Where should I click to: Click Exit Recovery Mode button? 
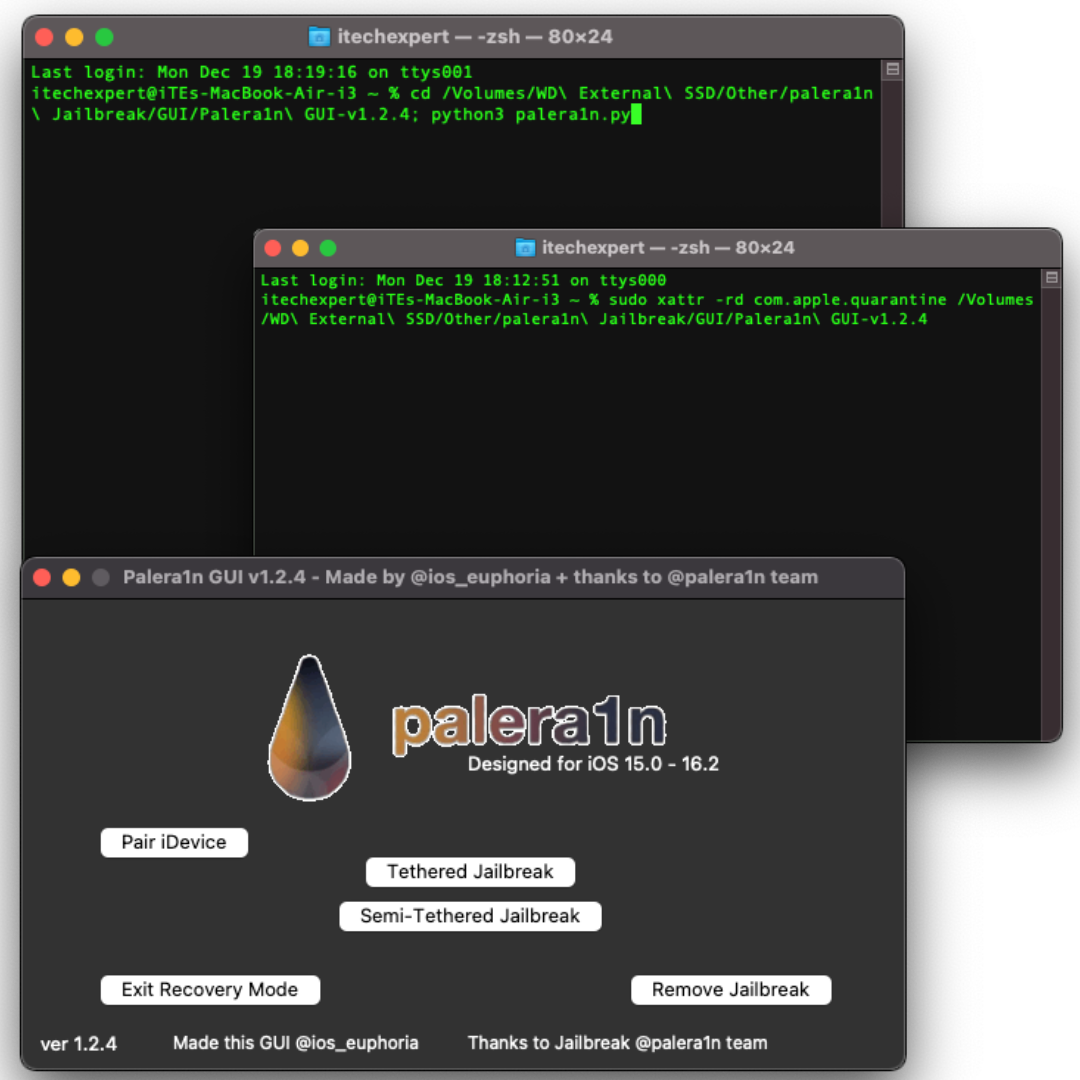[210, 990]
